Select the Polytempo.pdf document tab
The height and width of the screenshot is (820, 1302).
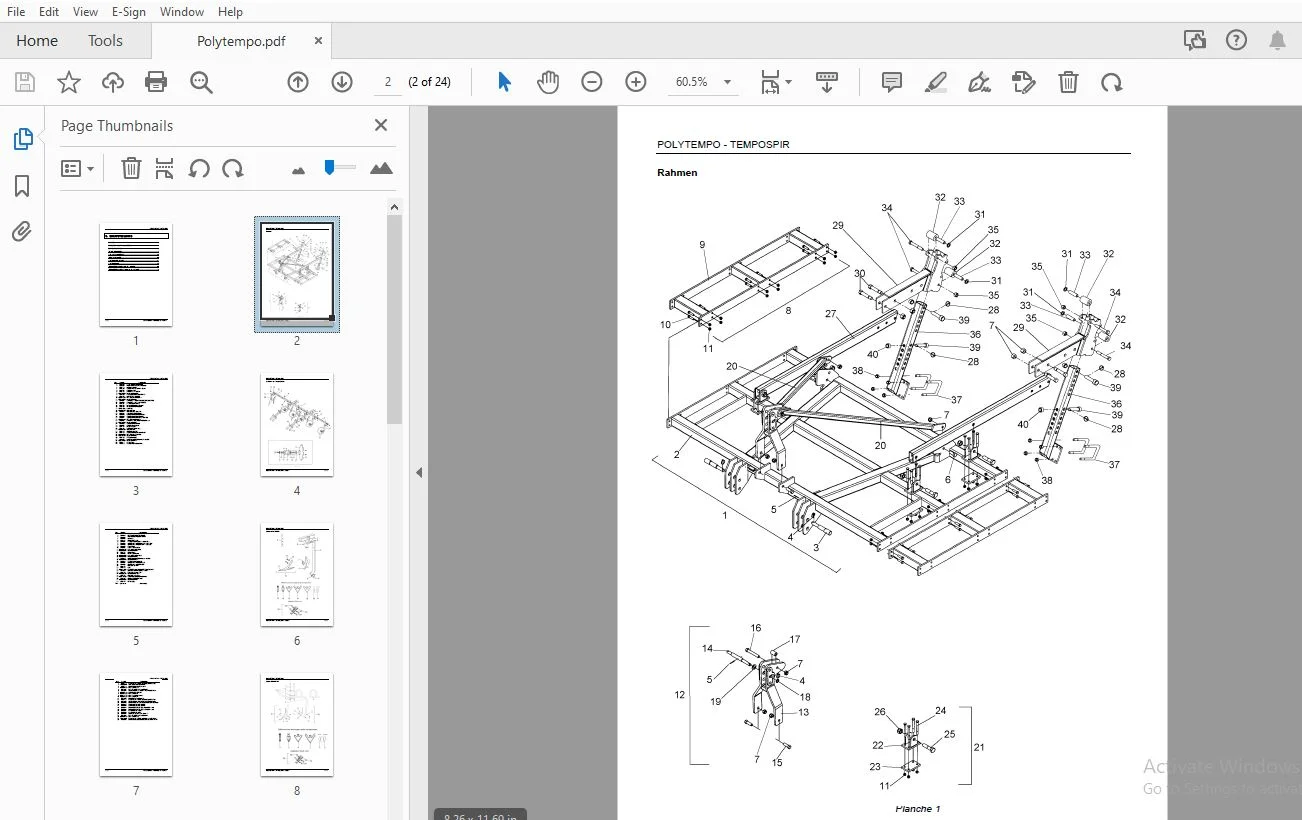coord(241,41)
